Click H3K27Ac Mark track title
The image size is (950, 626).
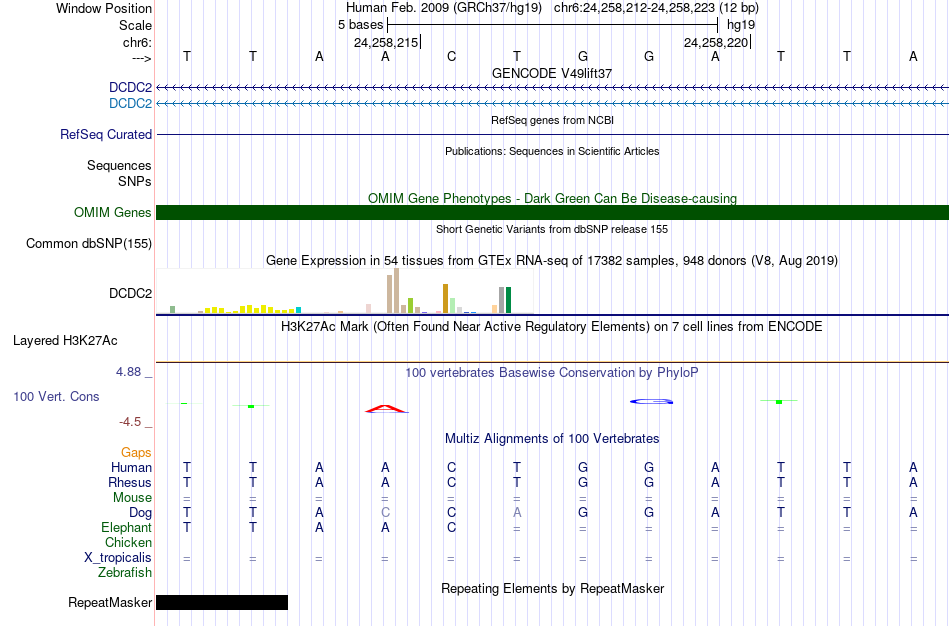pyautogui.click(x=552, y=327)
